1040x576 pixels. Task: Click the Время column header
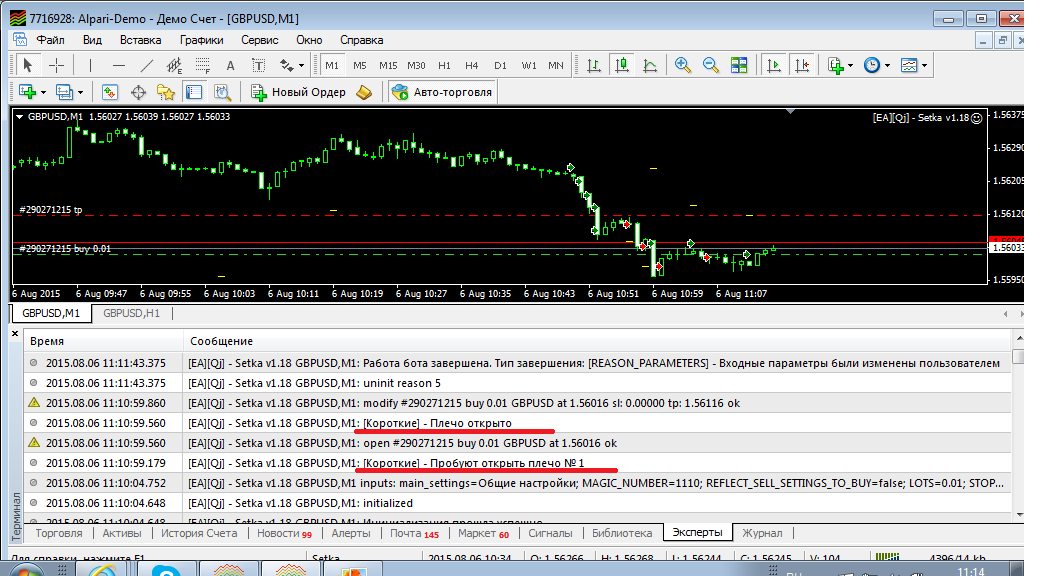103,341
